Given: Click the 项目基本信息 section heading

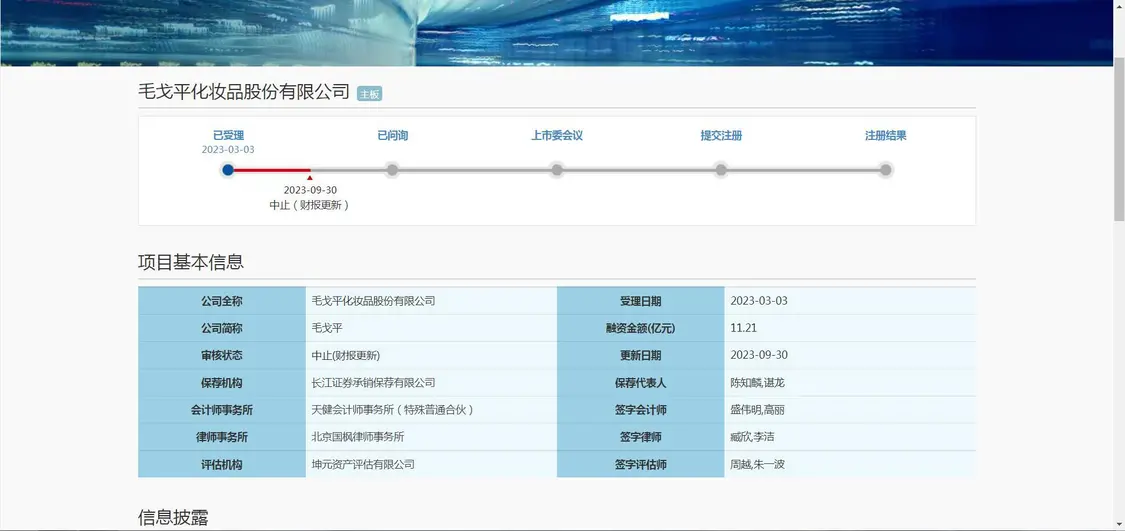Looking at the screenshot, I should 191,262.
